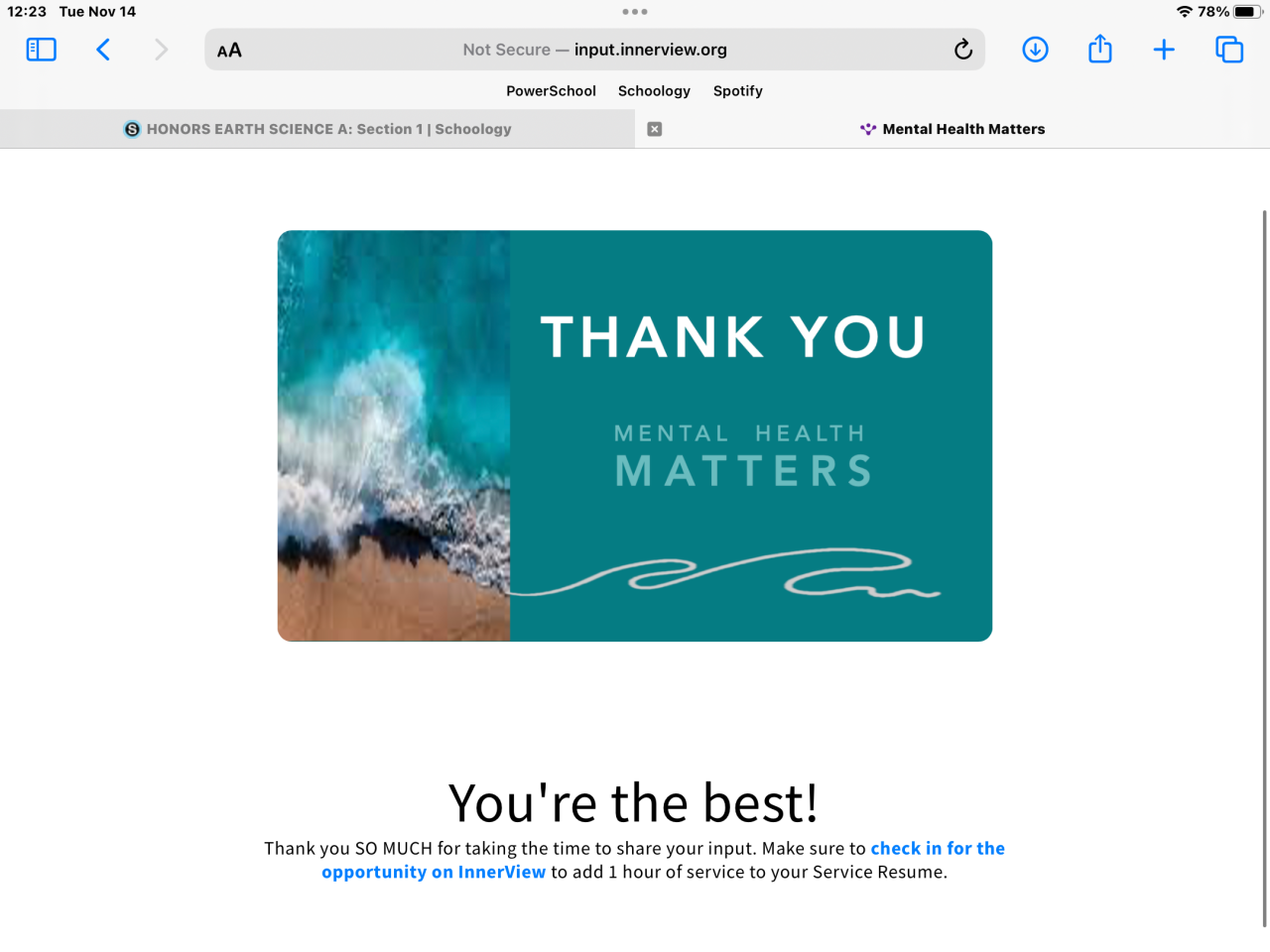Click the page's vertical scrollbar
This screenshot has width=1270, height=952.
tap(1264, 568)
